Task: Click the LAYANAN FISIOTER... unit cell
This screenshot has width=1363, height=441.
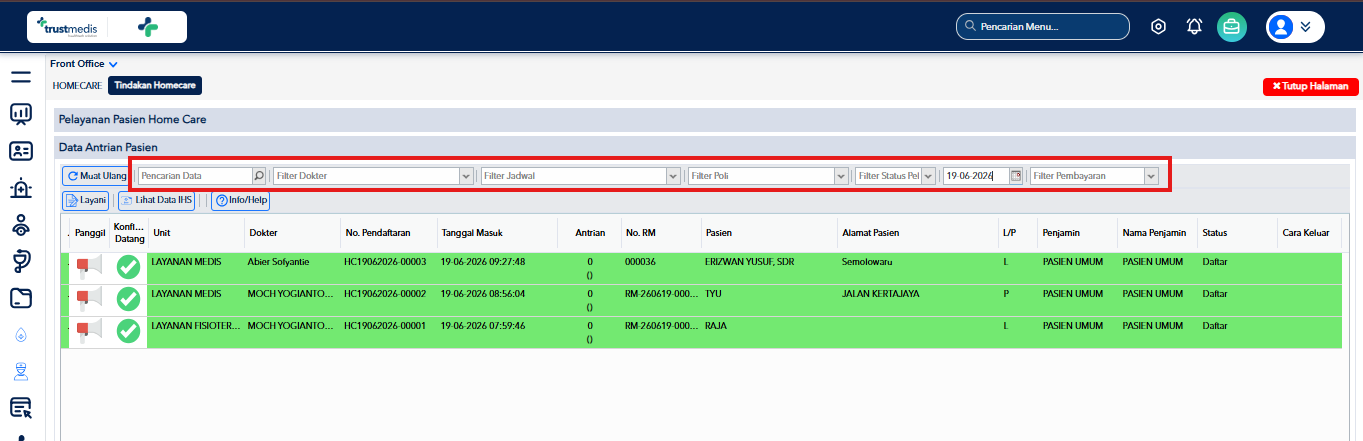Action: pyautogui.click(x=195, y=326)
